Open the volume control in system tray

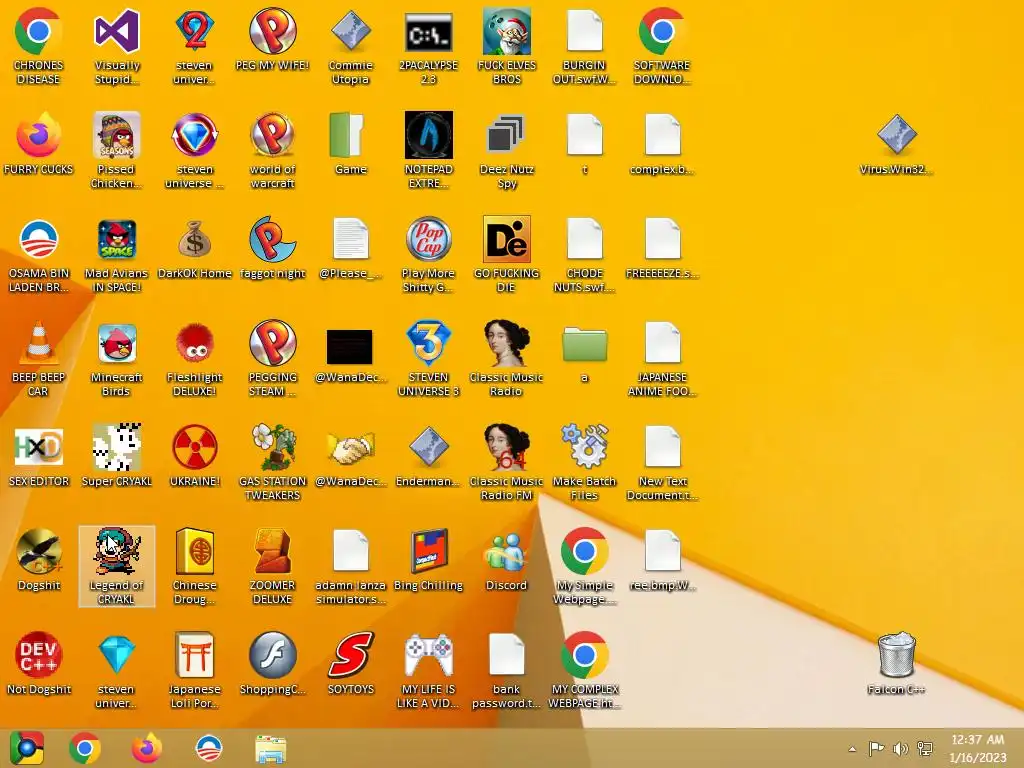point(901,749)
